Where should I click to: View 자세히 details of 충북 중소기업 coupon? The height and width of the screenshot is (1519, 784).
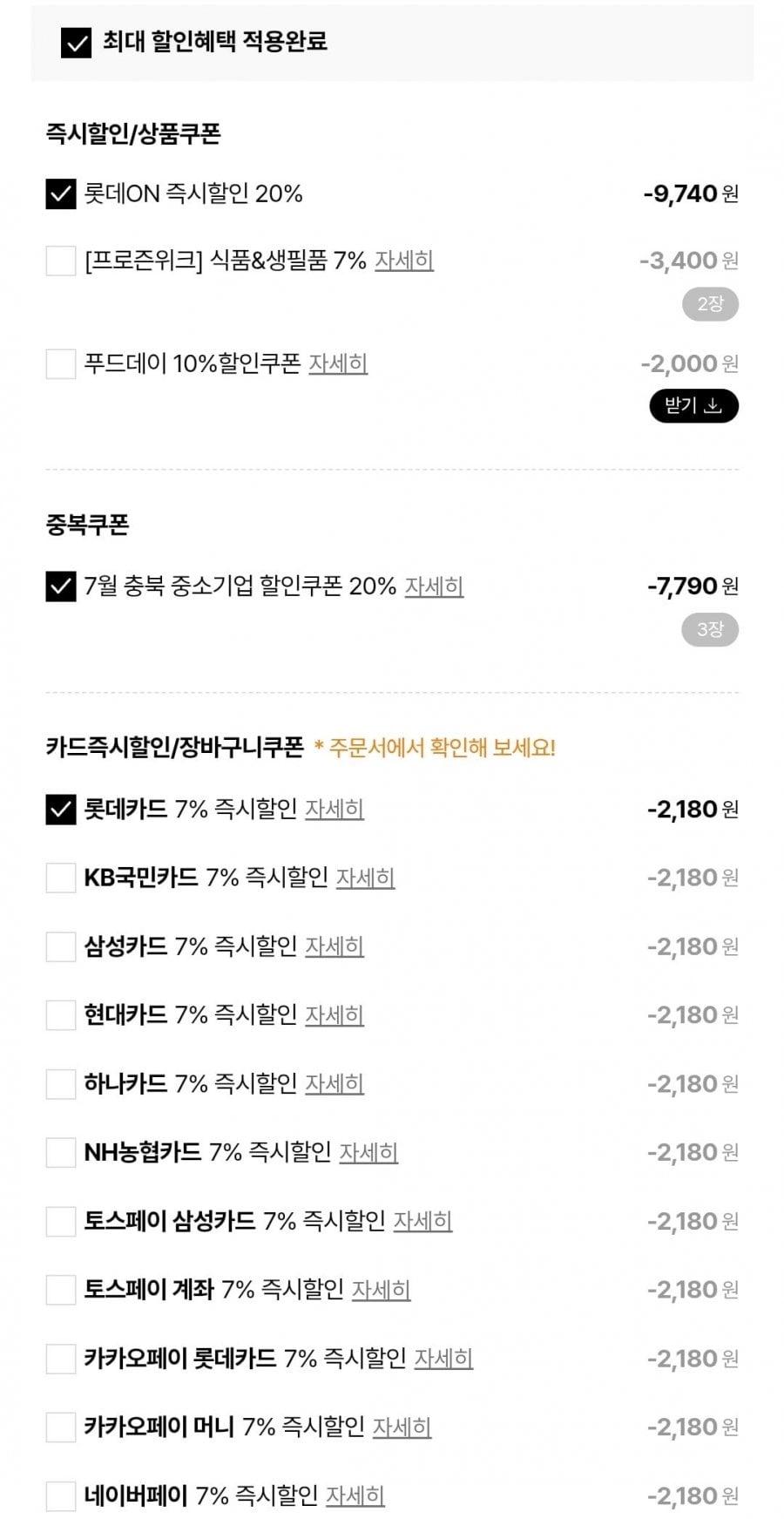click(x=434, y=587)
